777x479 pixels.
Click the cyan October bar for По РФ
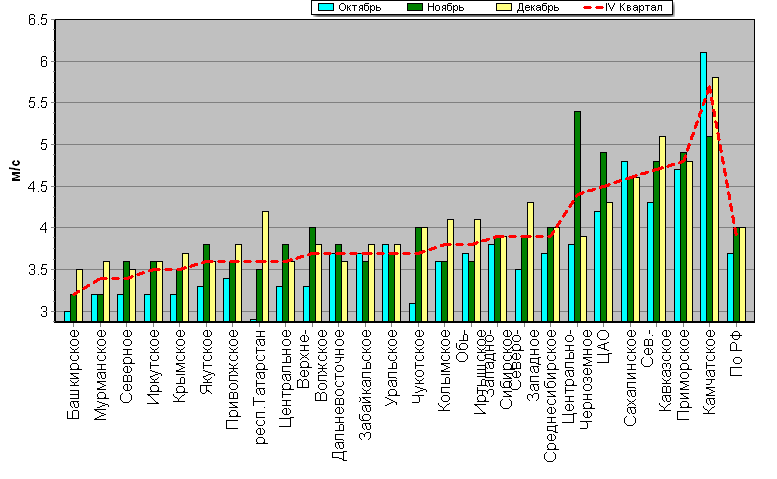tap(730, 288)
